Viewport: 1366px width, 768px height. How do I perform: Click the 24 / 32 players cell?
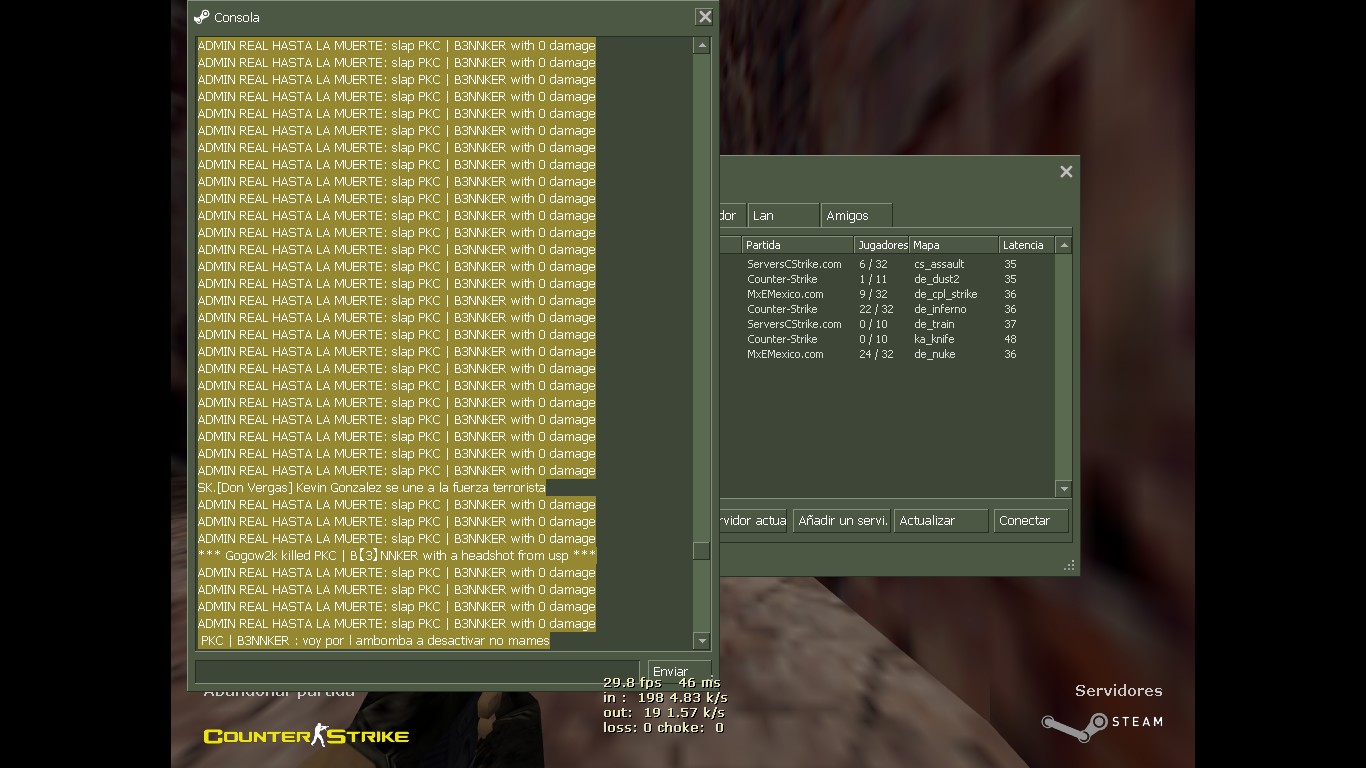(875, 355)
